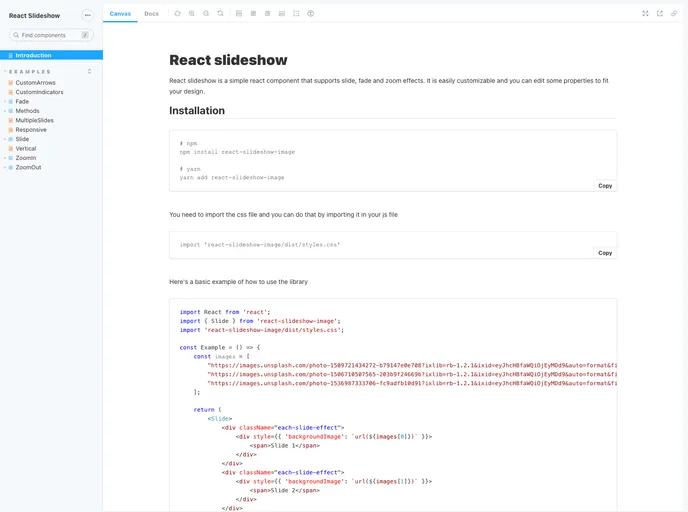Open the change background icon
688x512 pixels.
pos(239,14)
